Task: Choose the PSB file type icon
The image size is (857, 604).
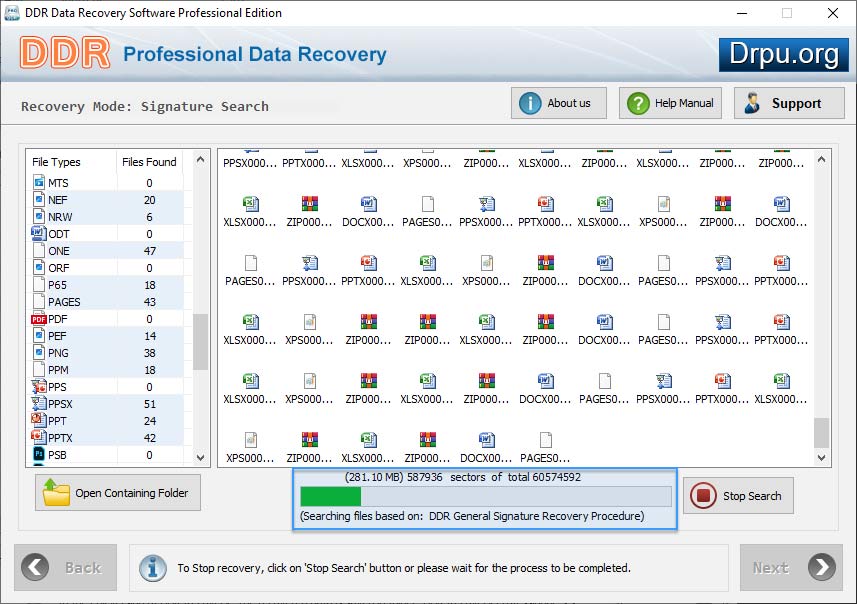Action: tap(39, 454)
